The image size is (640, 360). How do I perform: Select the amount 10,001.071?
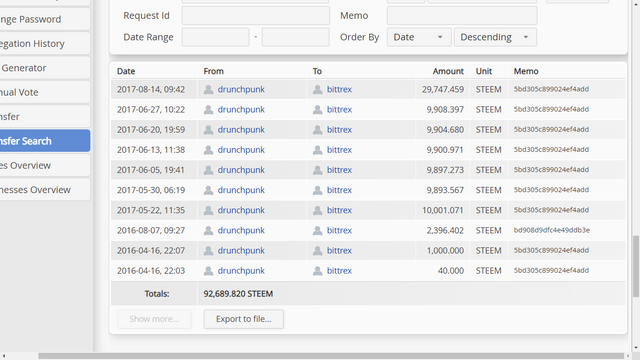443,210
